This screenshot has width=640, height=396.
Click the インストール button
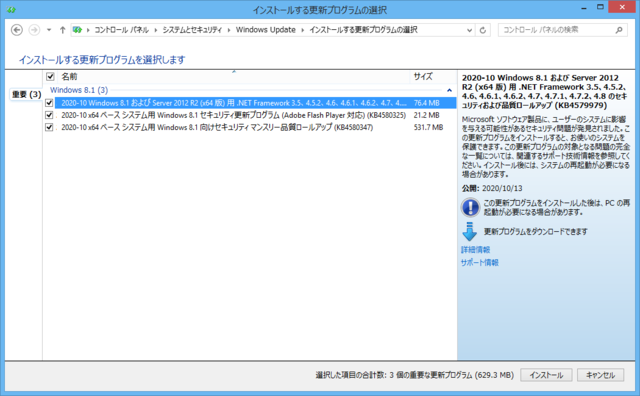[546, 375]
